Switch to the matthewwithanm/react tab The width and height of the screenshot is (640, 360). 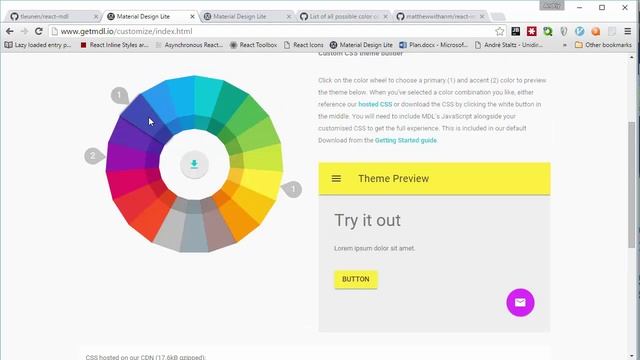440,16
